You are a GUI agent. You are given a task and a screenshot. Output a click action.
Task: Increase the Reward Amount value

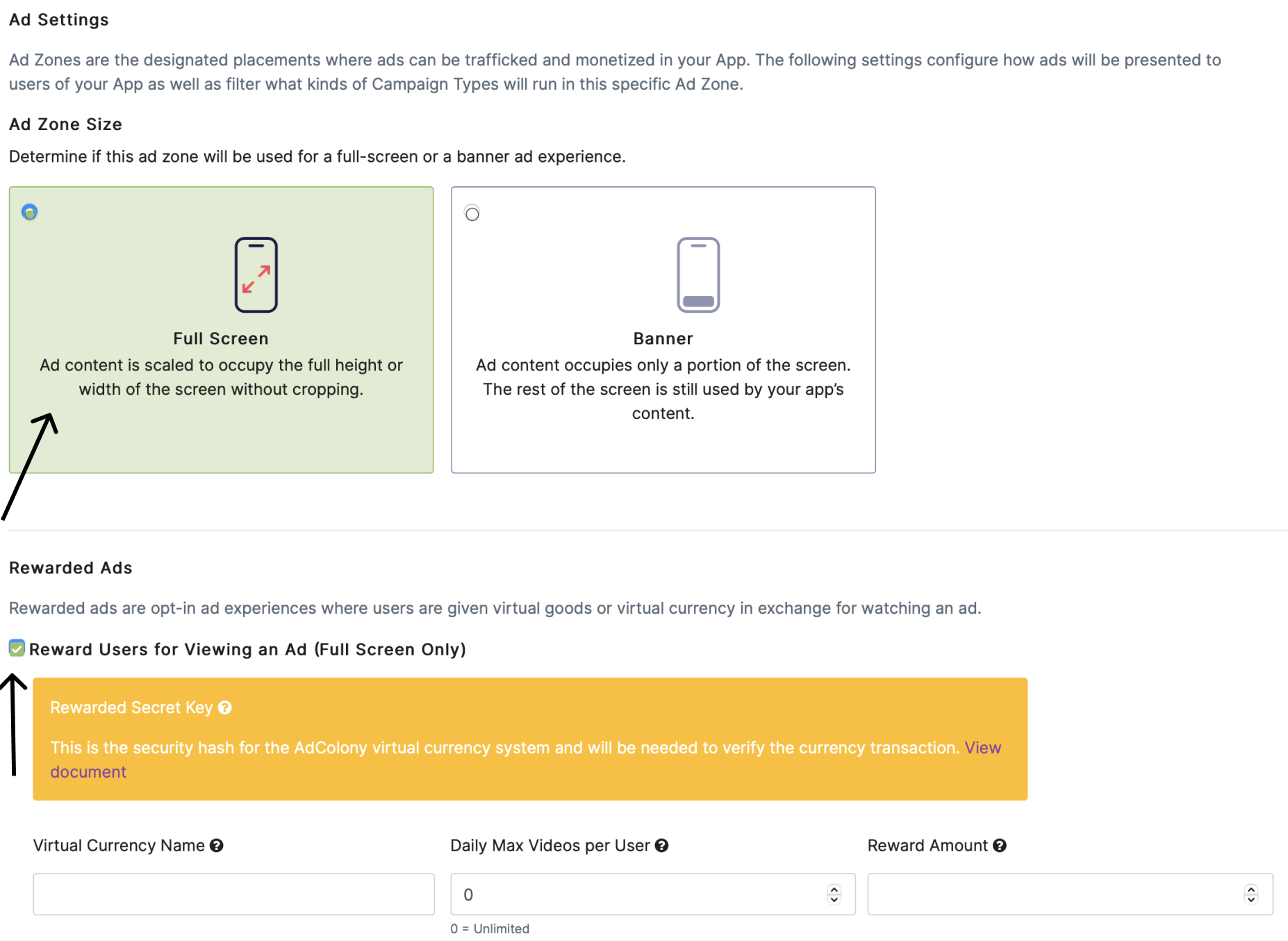coord(1251,889)
